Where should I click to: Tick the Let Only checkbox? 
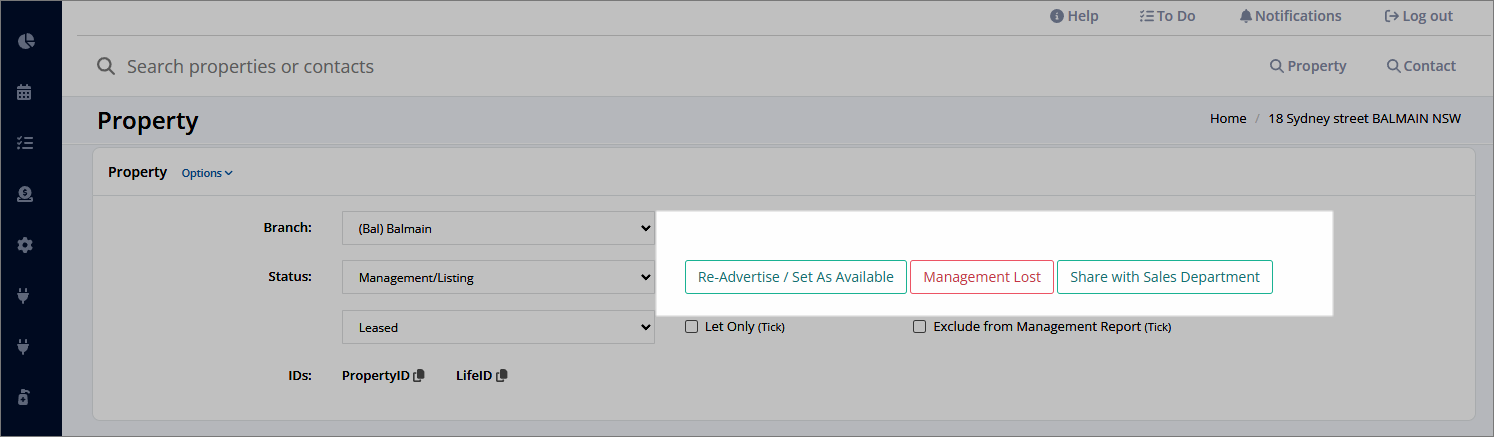(x=692, y=326)
